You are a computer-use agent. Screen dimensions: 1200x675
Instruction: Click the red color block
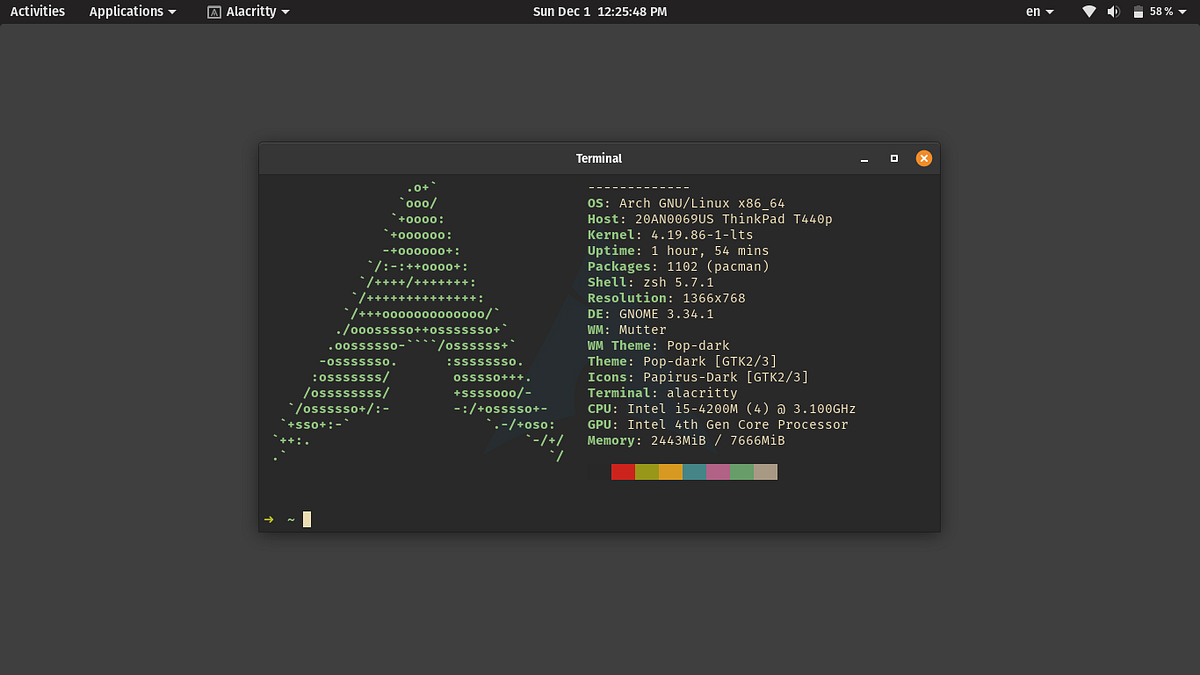[x=623, y=471]
